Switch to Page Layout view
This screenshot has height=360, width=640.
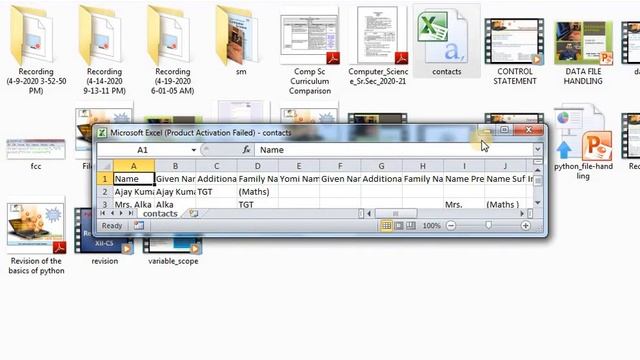point(399,225)
